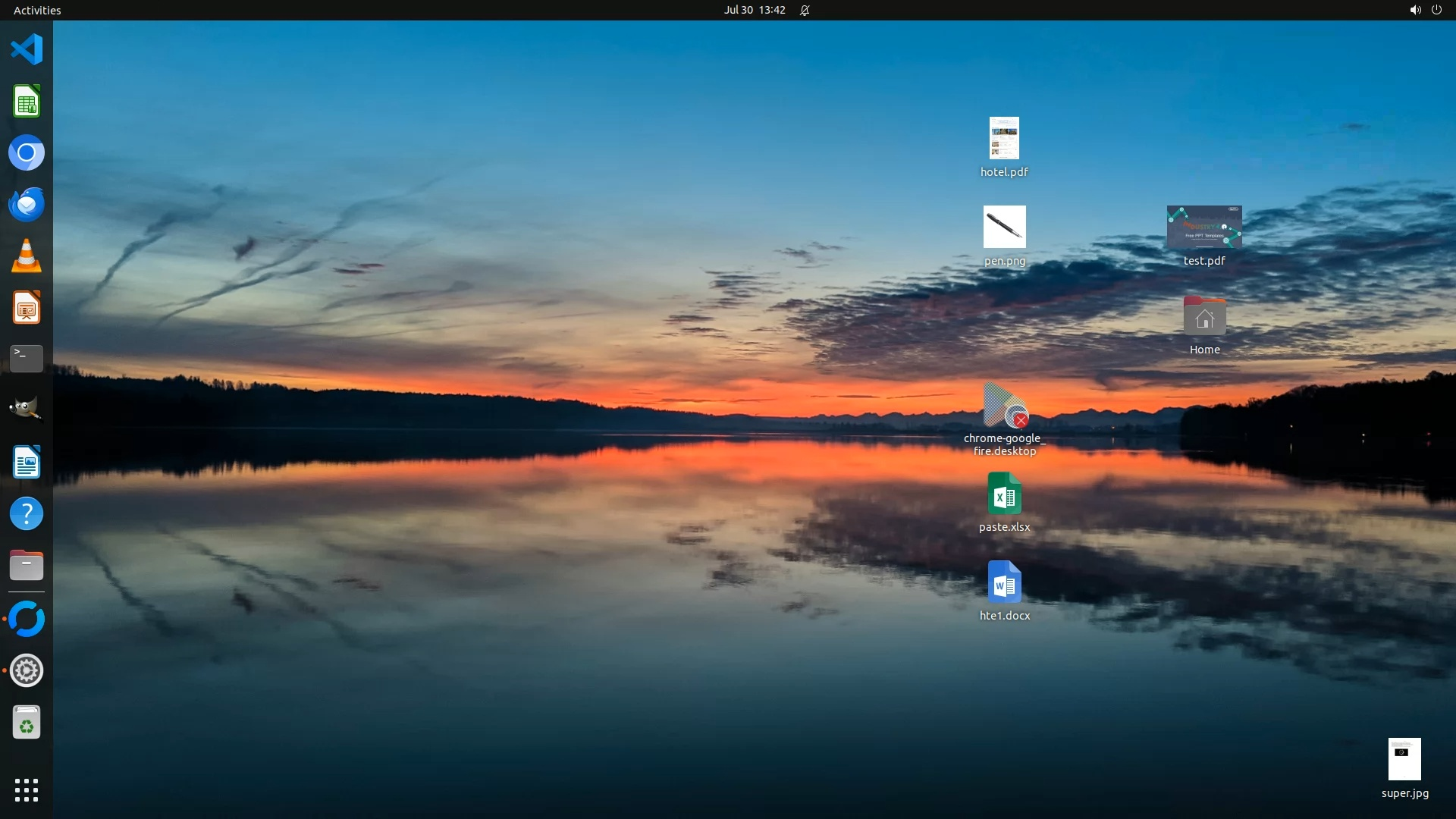
Task: Click the Activities button
Action: point(37,10)
